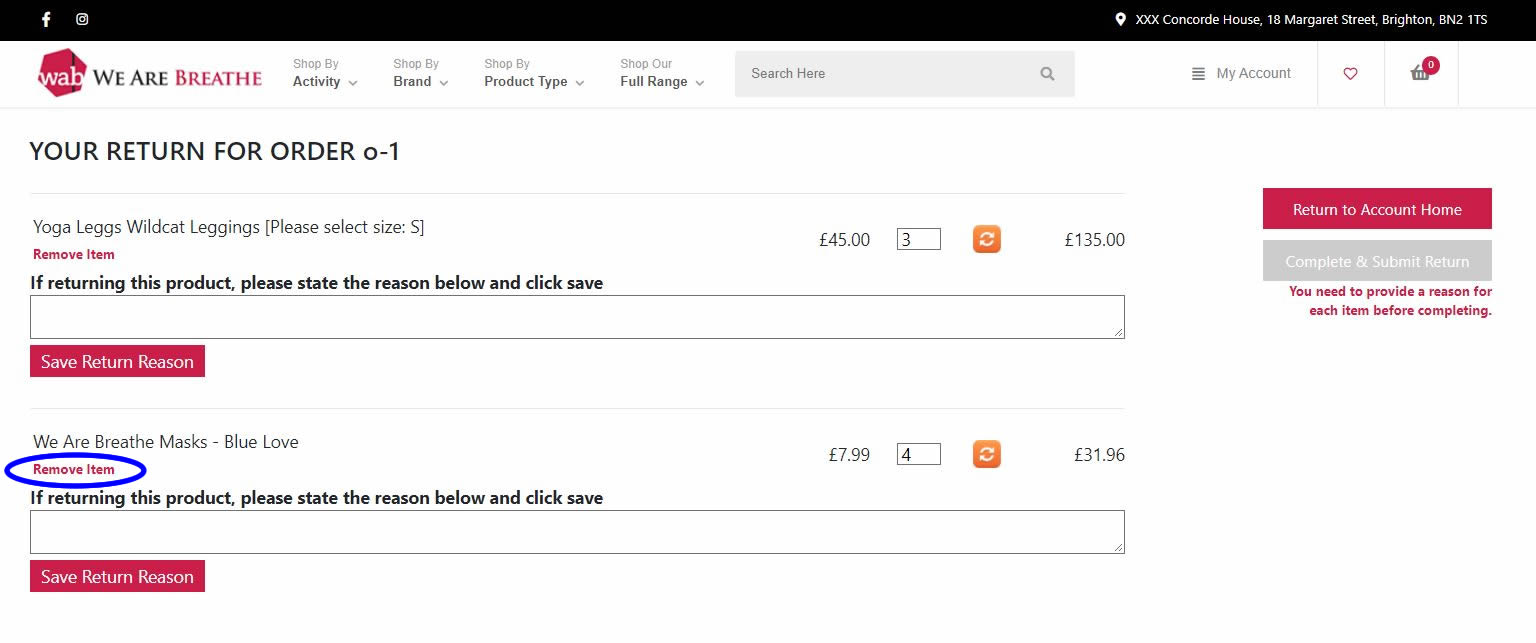Screen dimensions: 1536x643
Task: Refresh quantity for Blue Love Masks
Action: (x=987, y=454)
